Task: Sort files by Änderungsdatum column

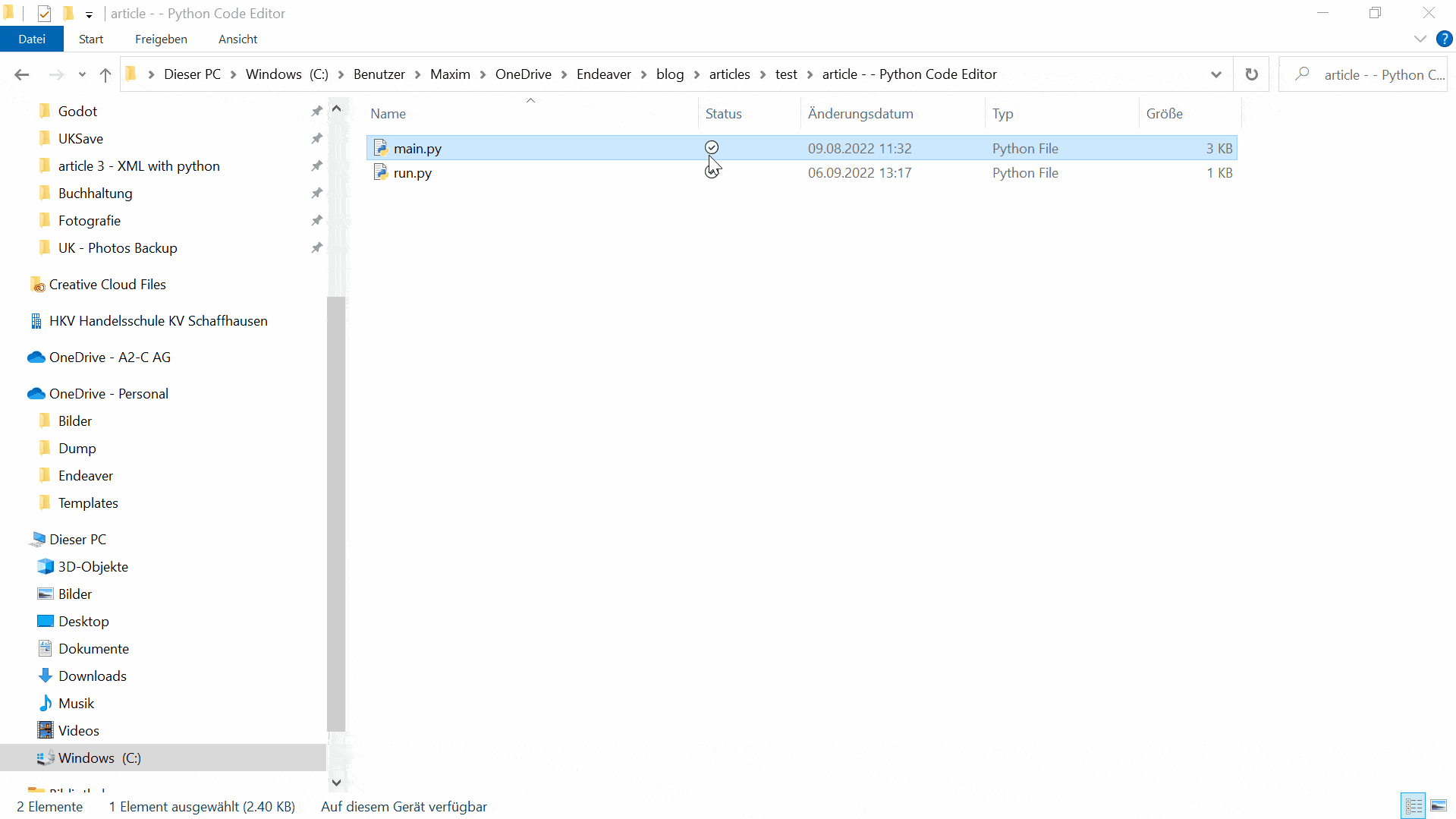Action: [860, 114]
